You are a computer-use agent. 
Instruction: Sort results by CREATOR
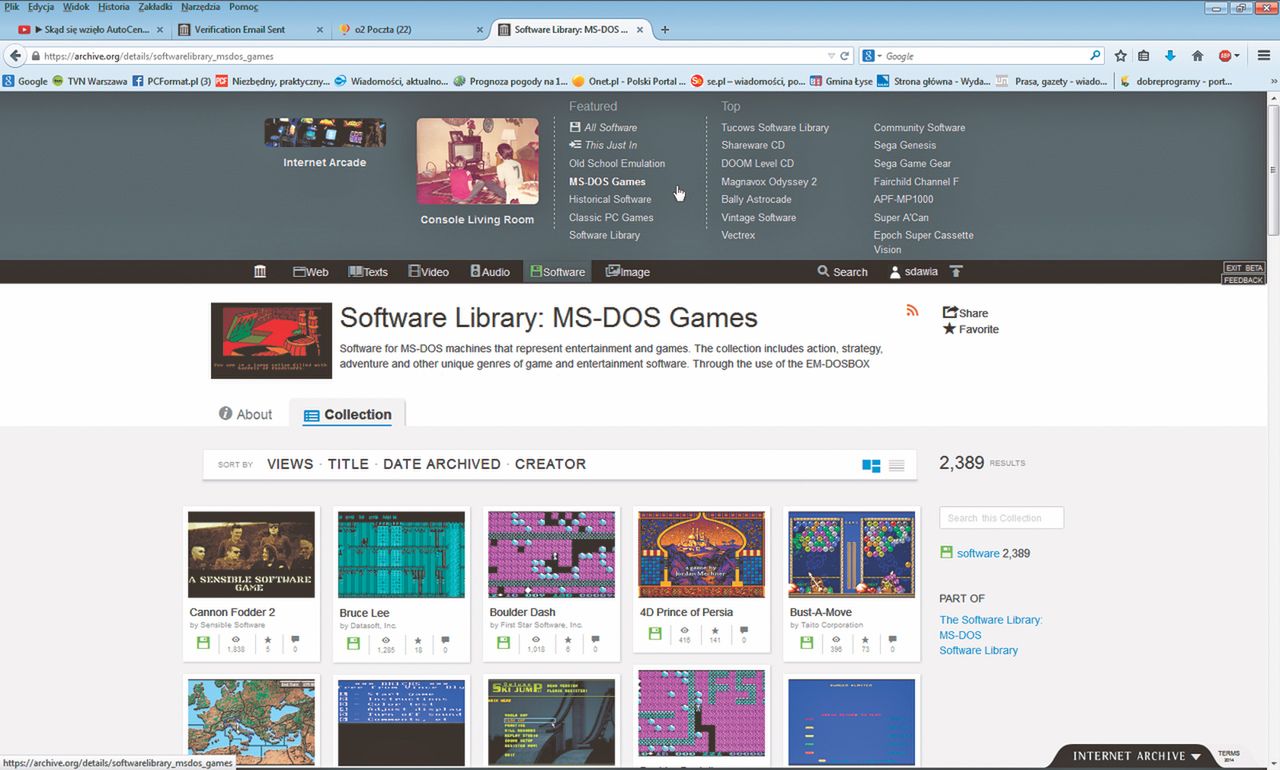[550, 464]
